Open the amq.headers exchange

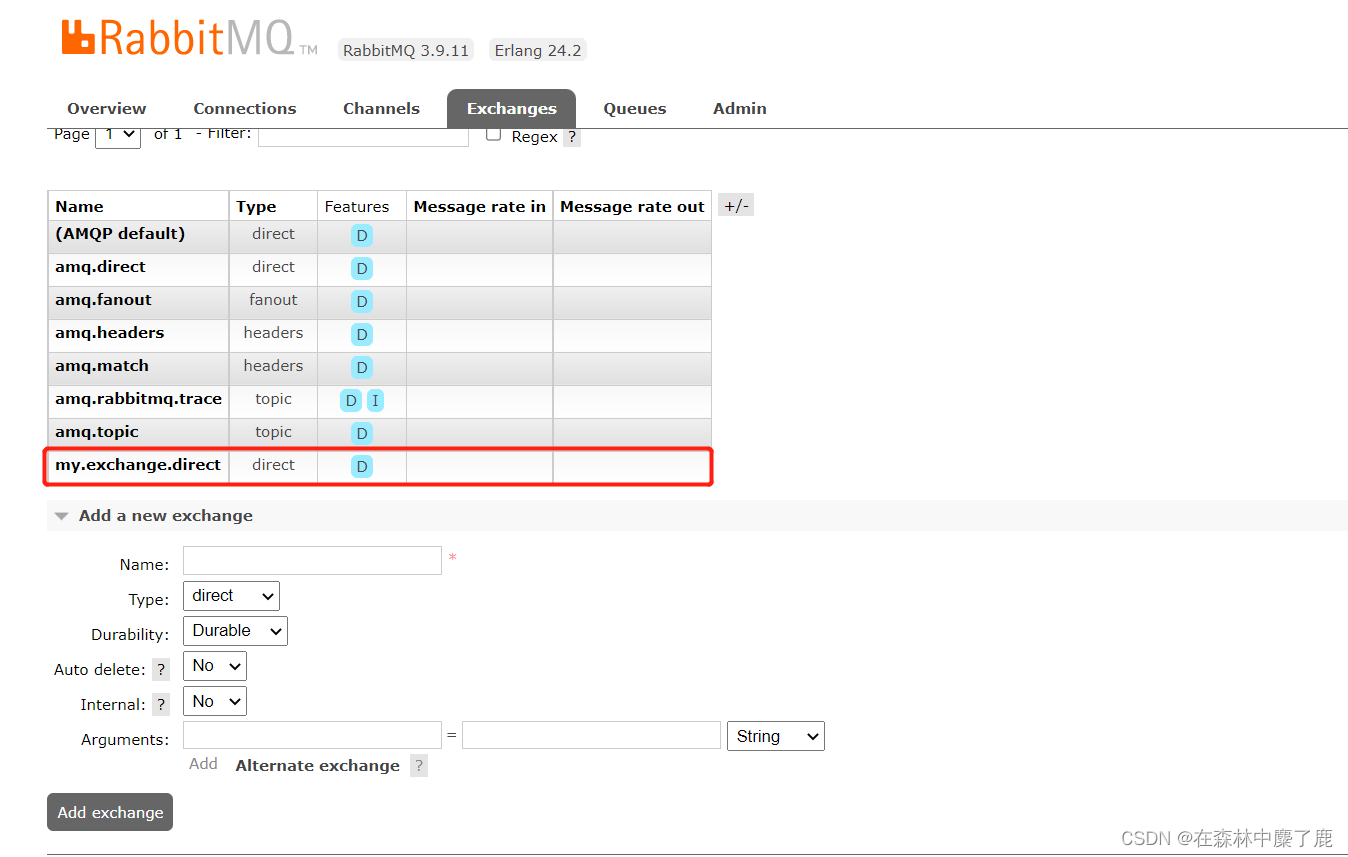point(109,333)
